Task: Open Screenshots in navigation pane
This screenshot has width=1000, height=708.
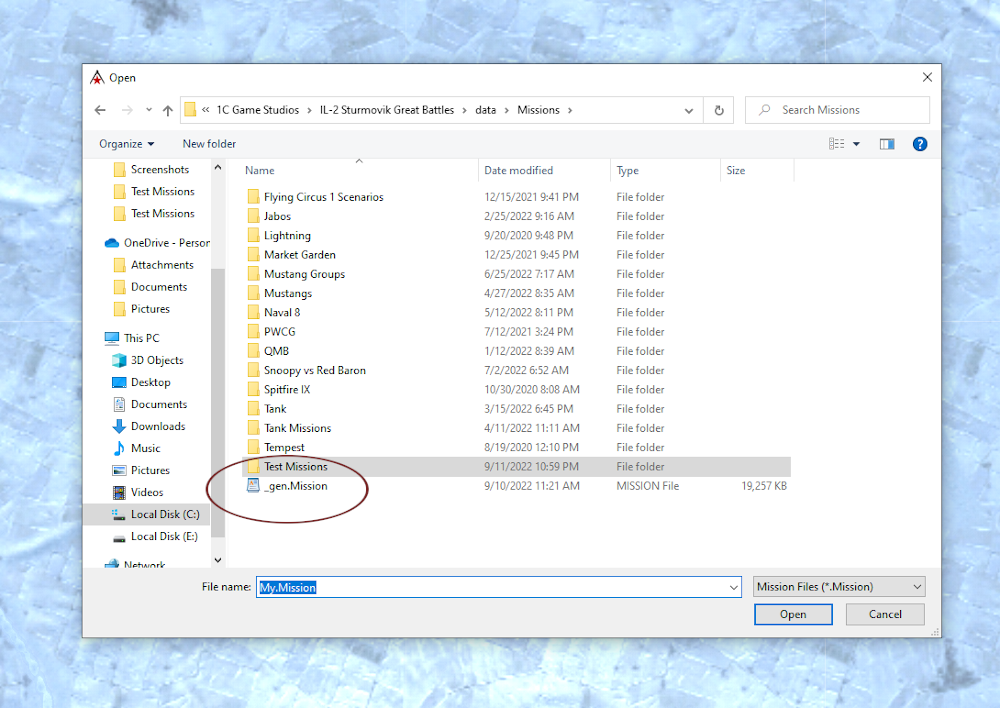Action: click(x=159, y=169)
